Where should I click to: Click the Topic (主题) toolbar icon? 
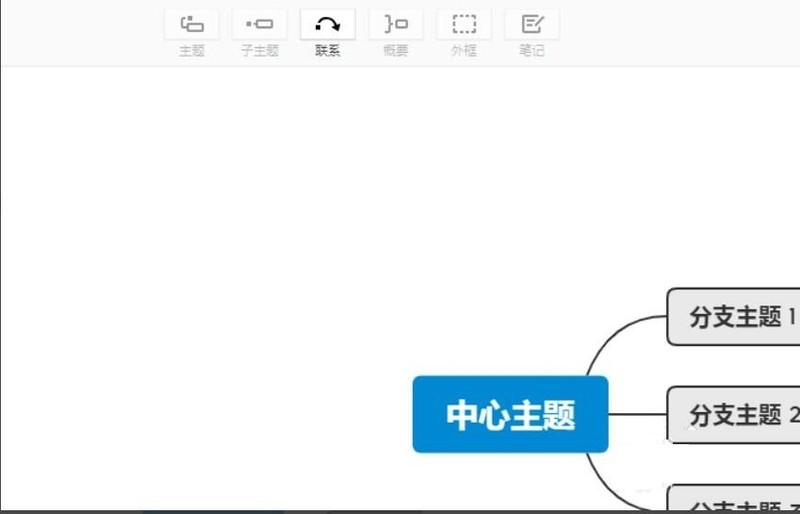point(191,24)
